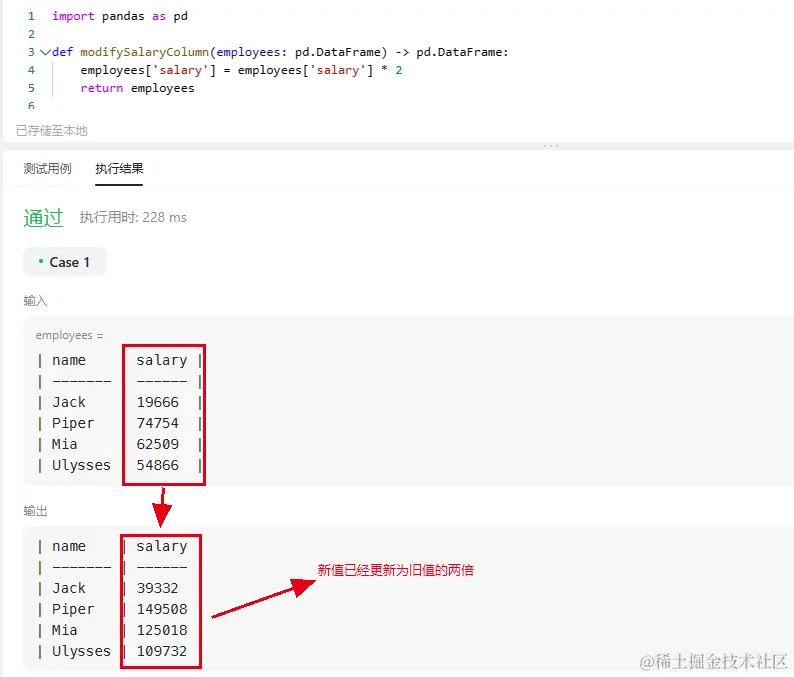794x677 pixels.
Task: Click the 执行用时: 228 ms text
Action: (x=133, y=217)
